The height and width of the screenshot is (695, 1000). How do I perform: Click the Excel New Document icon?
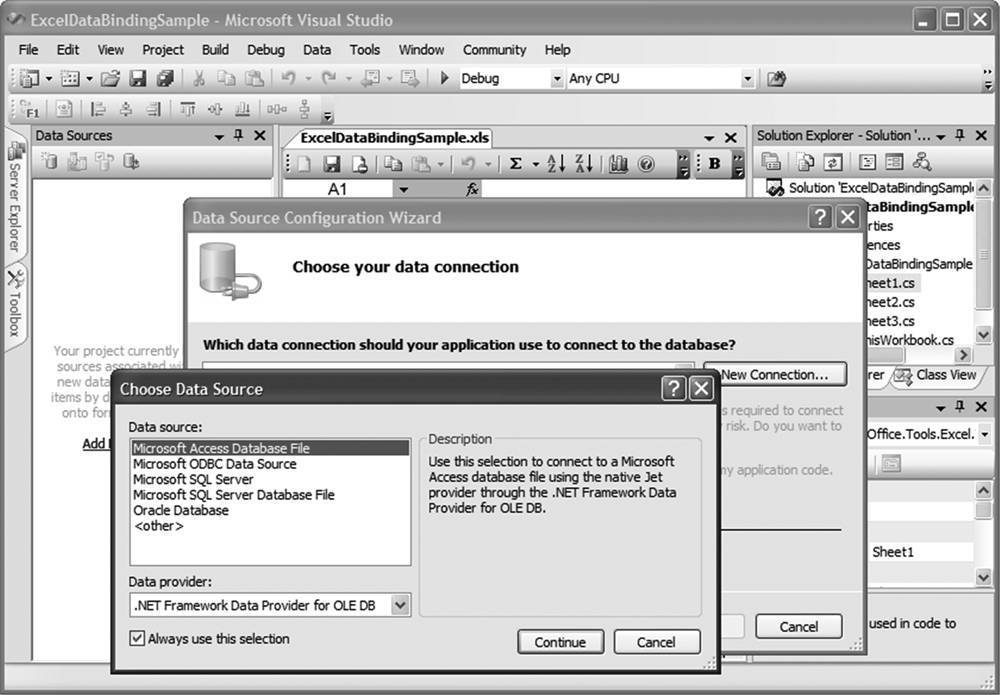pos(304,164)
